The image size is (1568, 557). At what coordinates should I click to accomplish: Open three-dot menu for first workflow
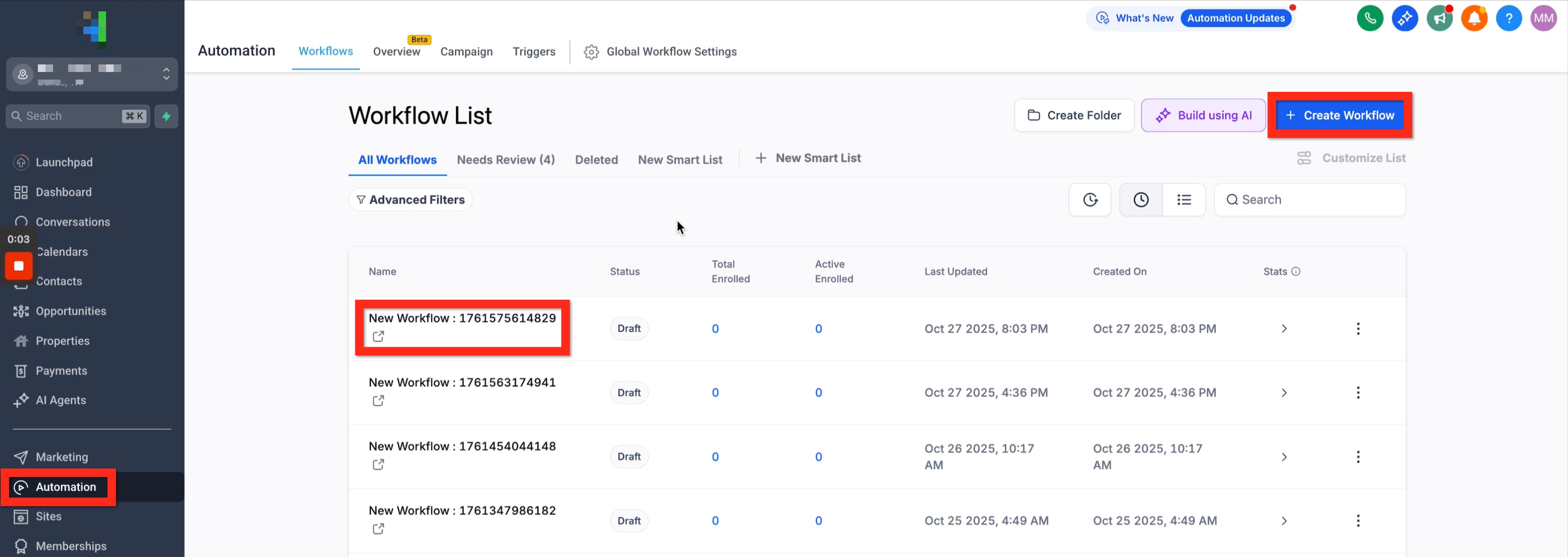[x=1357, y=329]
